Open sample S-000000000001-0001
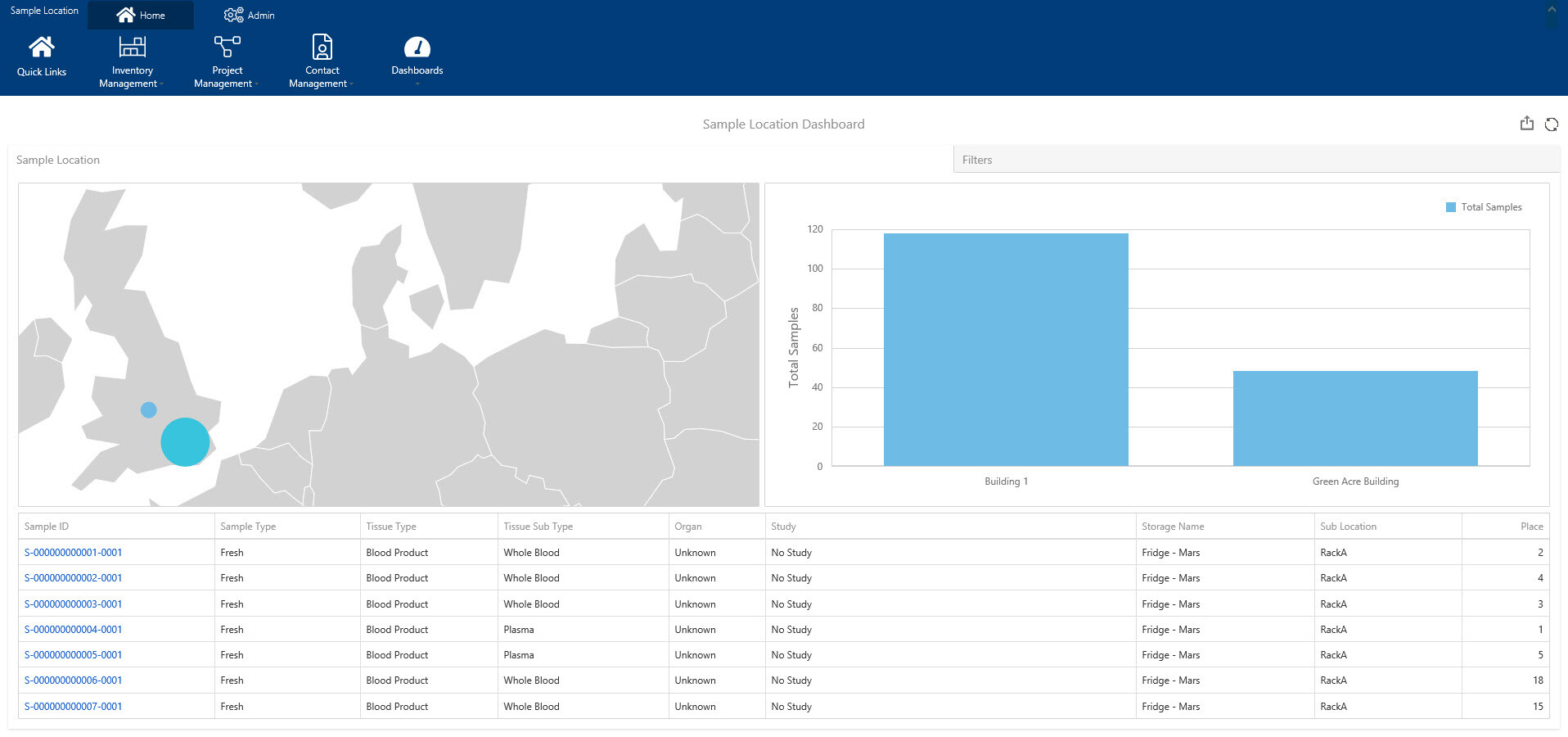The width and height of the screenshot is (1568, 737). point(73,552)
